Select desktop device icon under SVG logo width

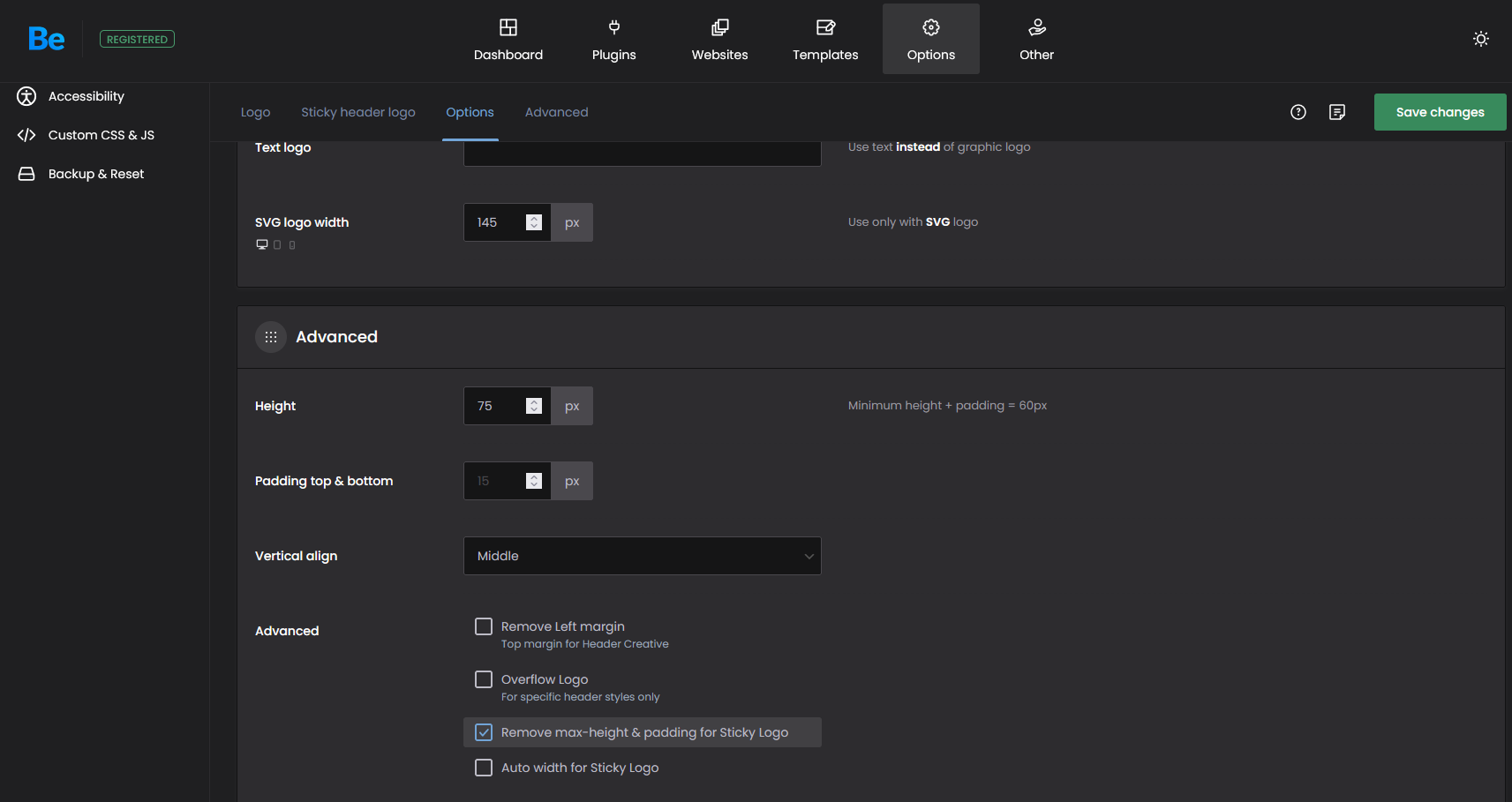click(262, 244)
